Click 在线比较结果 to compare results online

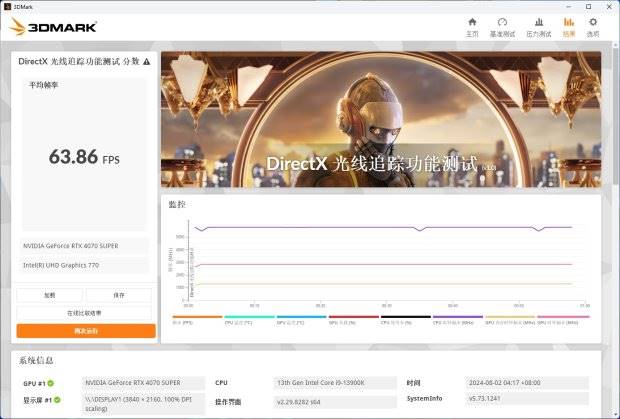click(84, 313)
